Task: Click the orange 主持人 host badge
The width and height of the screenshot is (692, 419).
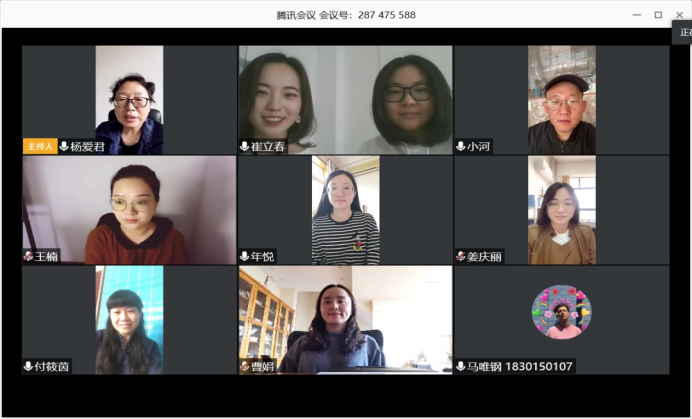Action: [x=40, y=146]
